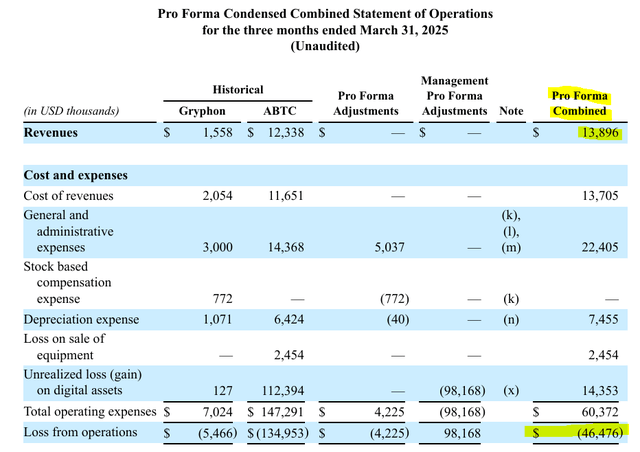Click the 'ABTC' column header
Screen dimensions: 640x452
pyautogui.click(x=280, y=111)
